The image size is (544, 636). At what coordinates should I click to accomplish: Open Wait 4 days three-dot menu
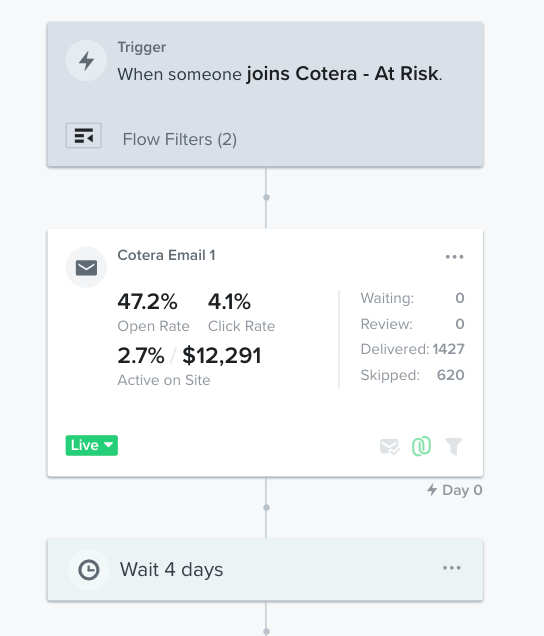click(452, 568)
